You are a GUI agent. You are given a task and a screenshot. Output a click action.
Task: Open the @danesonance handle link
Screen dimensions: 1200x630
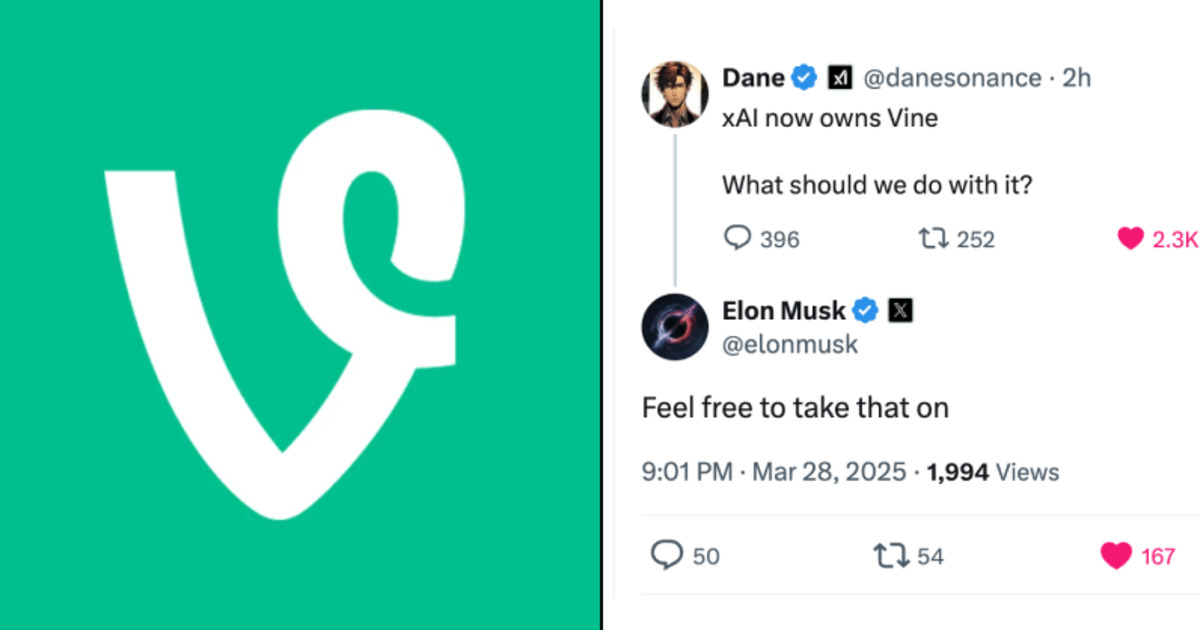950,77
